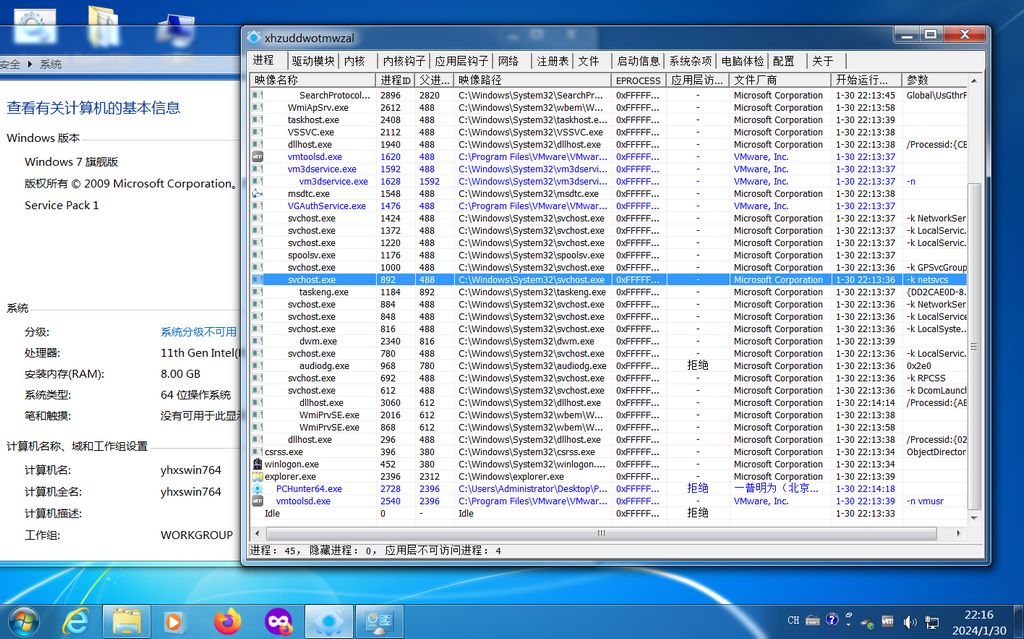Show the 关于 tab
The width and height of the screenshot is (1024, 639).
pyautogui.click(x=823, y=61)
